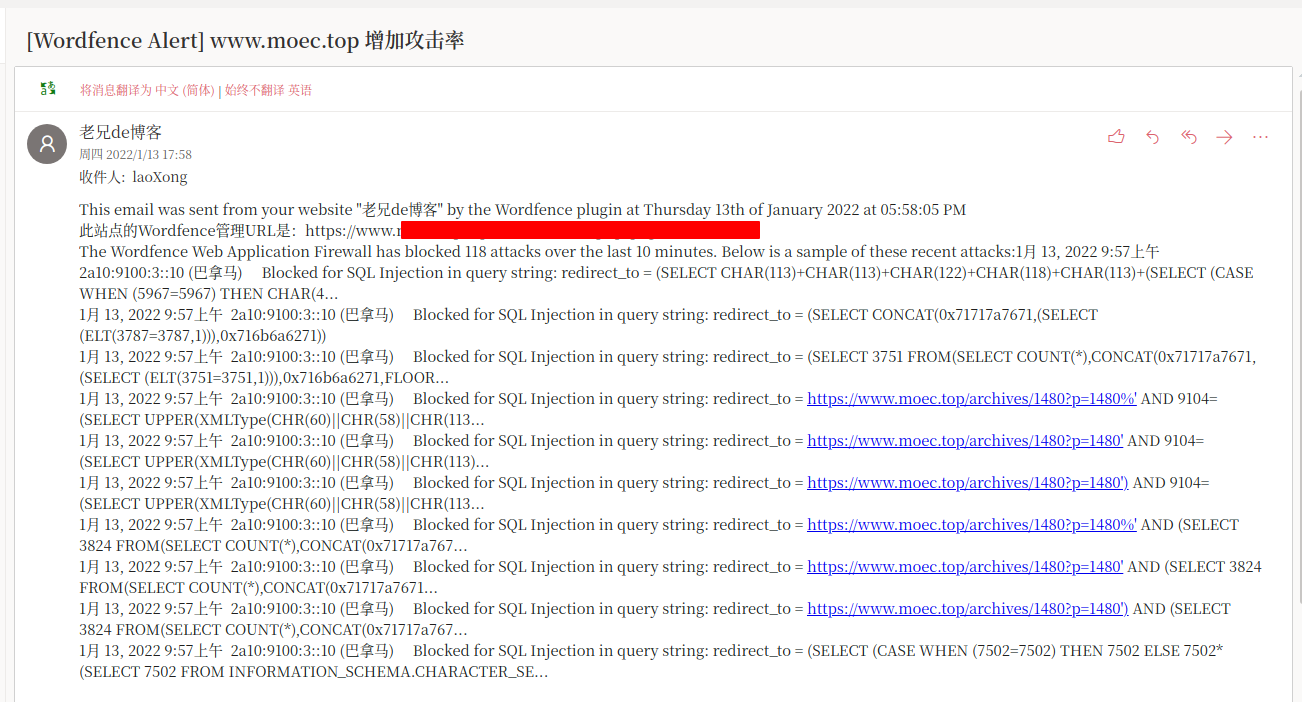Click the email subject [Wordfence Alert] heading
Viewport: 1302px width, 702px height.
[x=245, y=41]
